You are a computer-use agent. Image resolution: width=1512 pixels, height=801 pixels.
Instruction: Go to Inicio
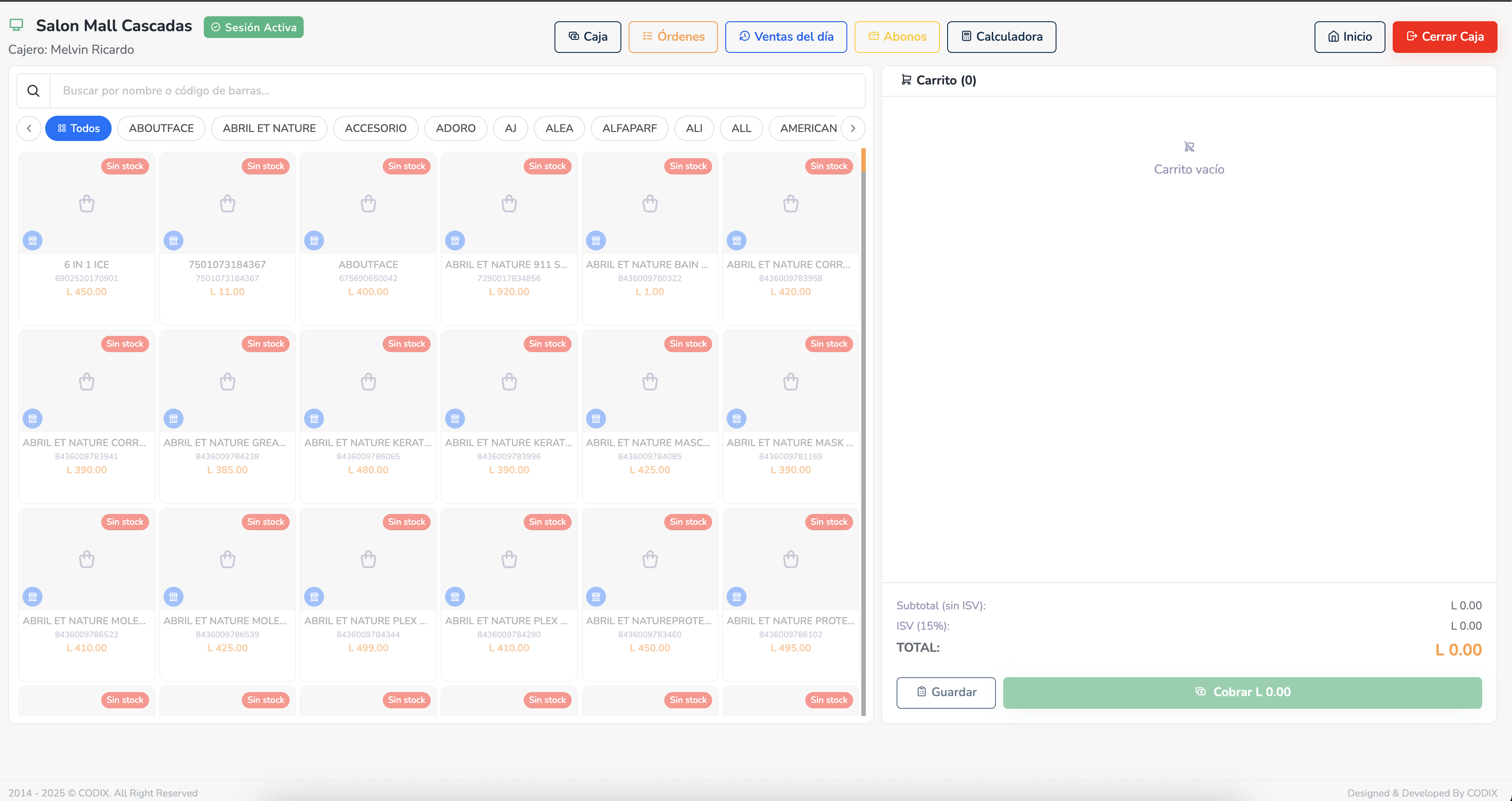[1350, 37]
